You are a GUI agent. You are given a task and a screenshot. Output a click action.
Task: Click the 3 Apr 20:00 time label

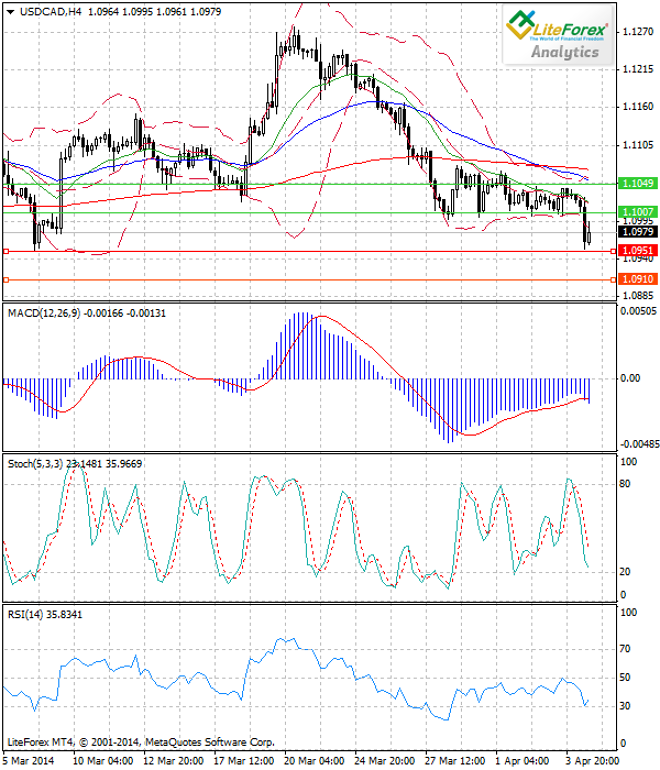click(x=592, y=761)
